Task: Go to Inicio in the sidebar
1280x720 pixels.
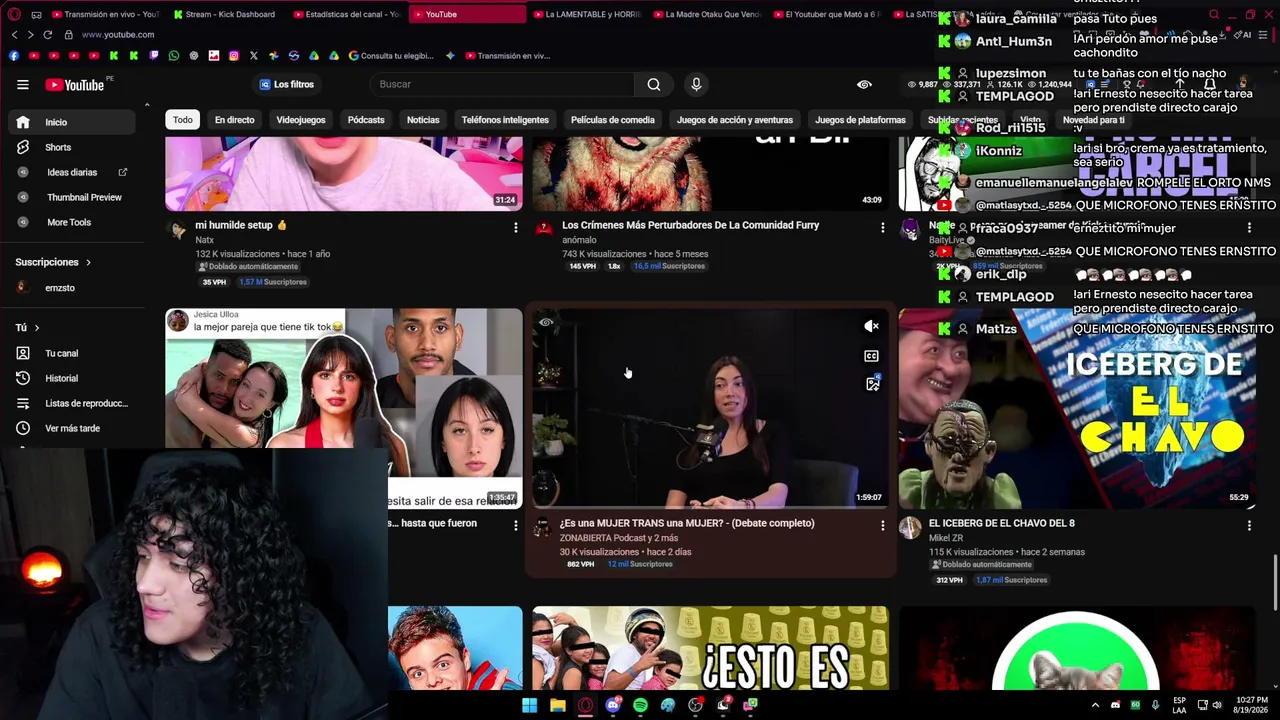Action: [x=70, y=122]
